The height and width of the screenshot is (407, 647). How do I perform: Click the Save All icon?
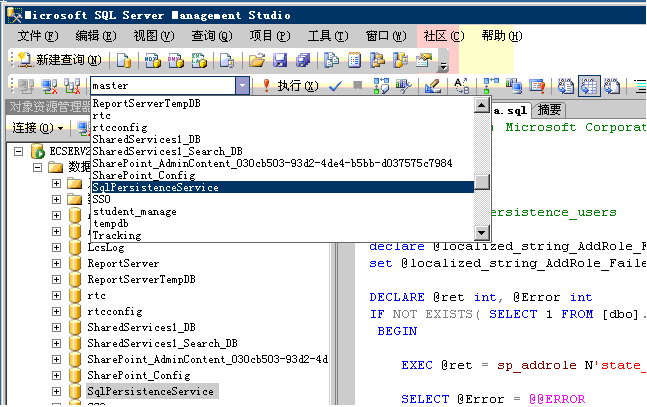click(303, 61)
